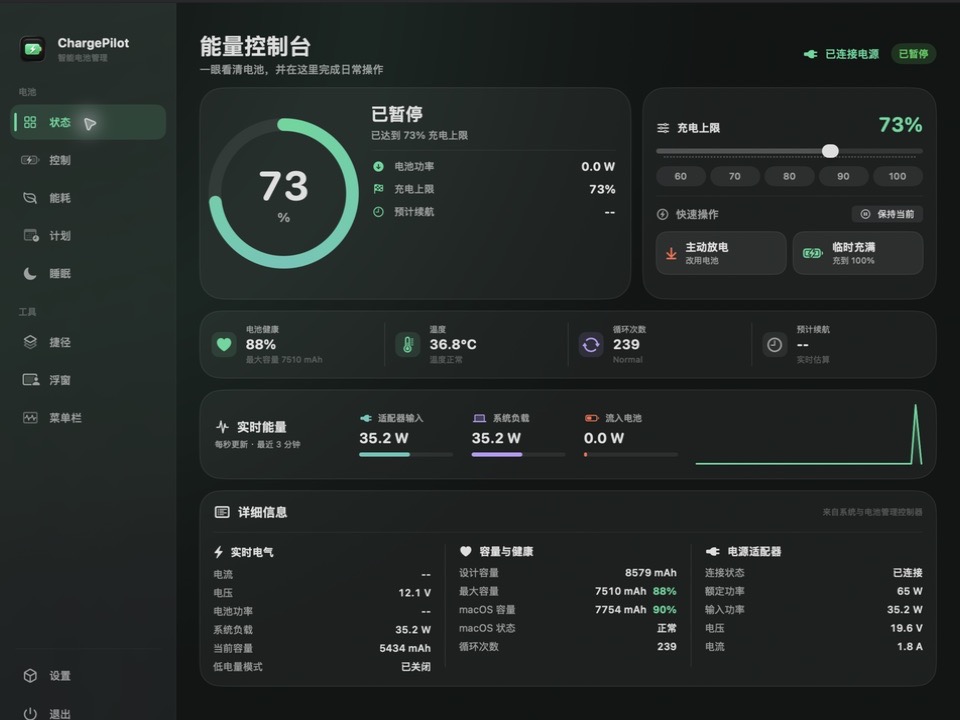The image size is (960, 720).
Task: Click the 预计续航 clock icon in stats row
Action: coord(774,345)
